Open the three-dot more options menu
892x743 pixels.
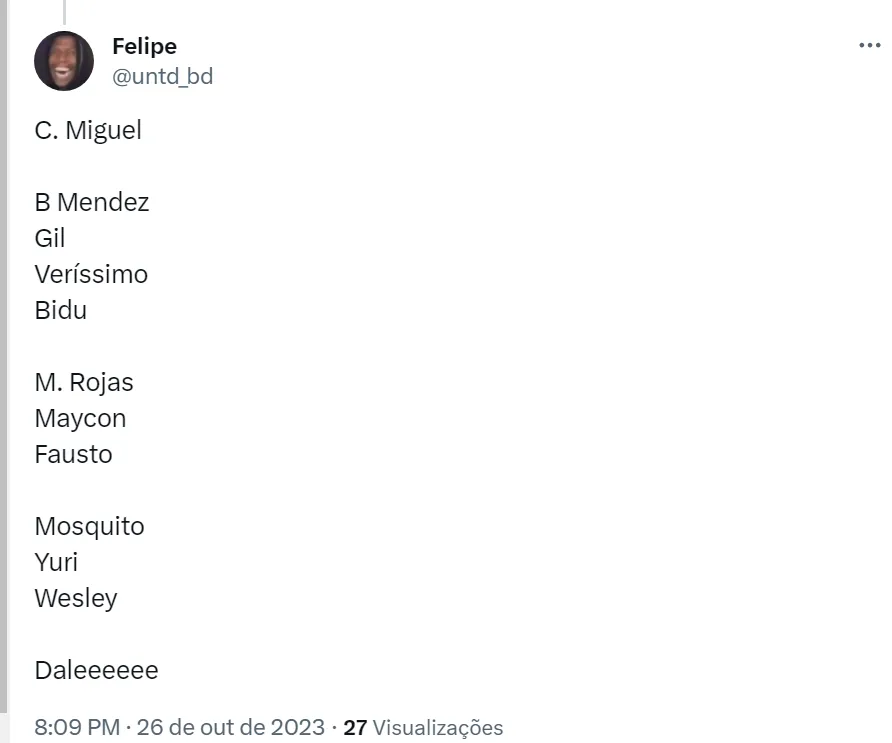(869, 46)
